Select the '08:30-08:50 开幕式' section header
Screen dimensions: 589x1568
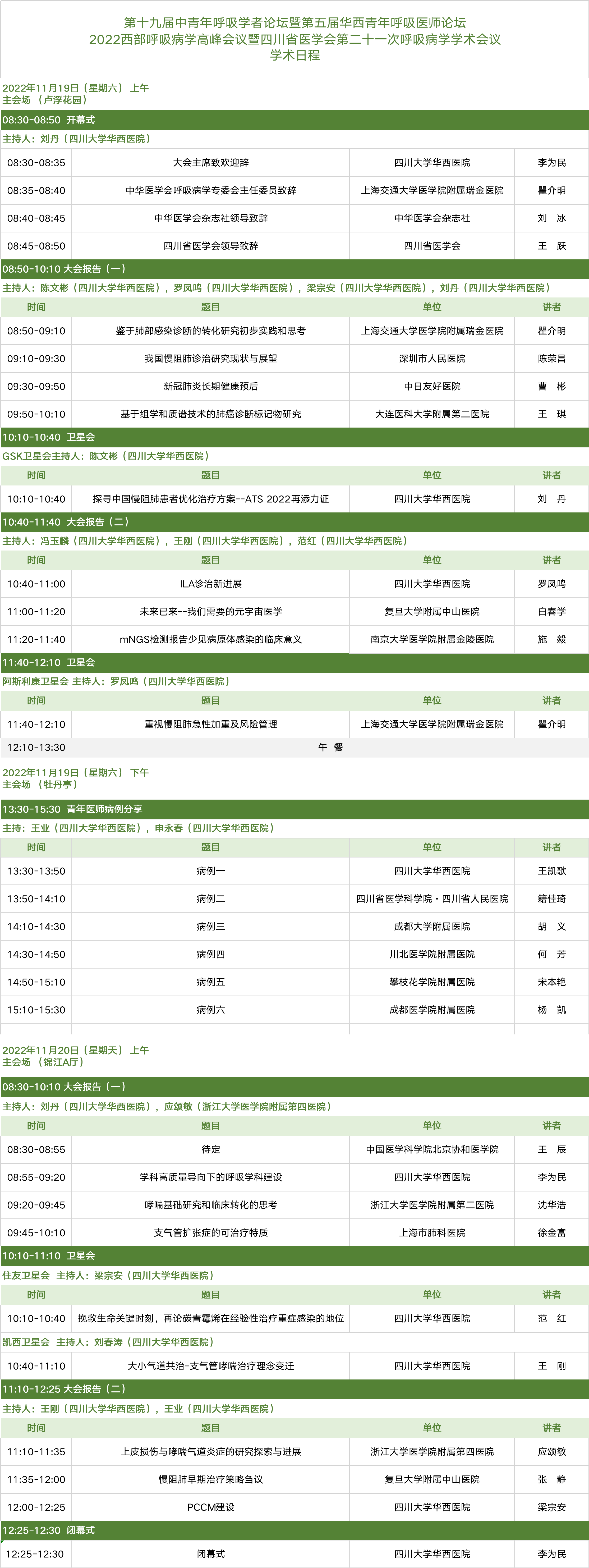pos(294,120)
